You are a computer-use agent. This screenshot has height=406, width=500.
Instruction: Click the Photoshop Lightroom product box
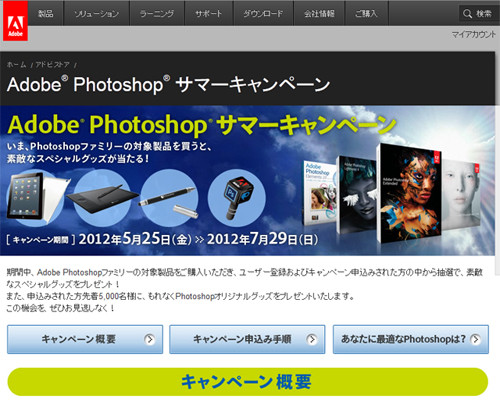click(x=357, y=195)
